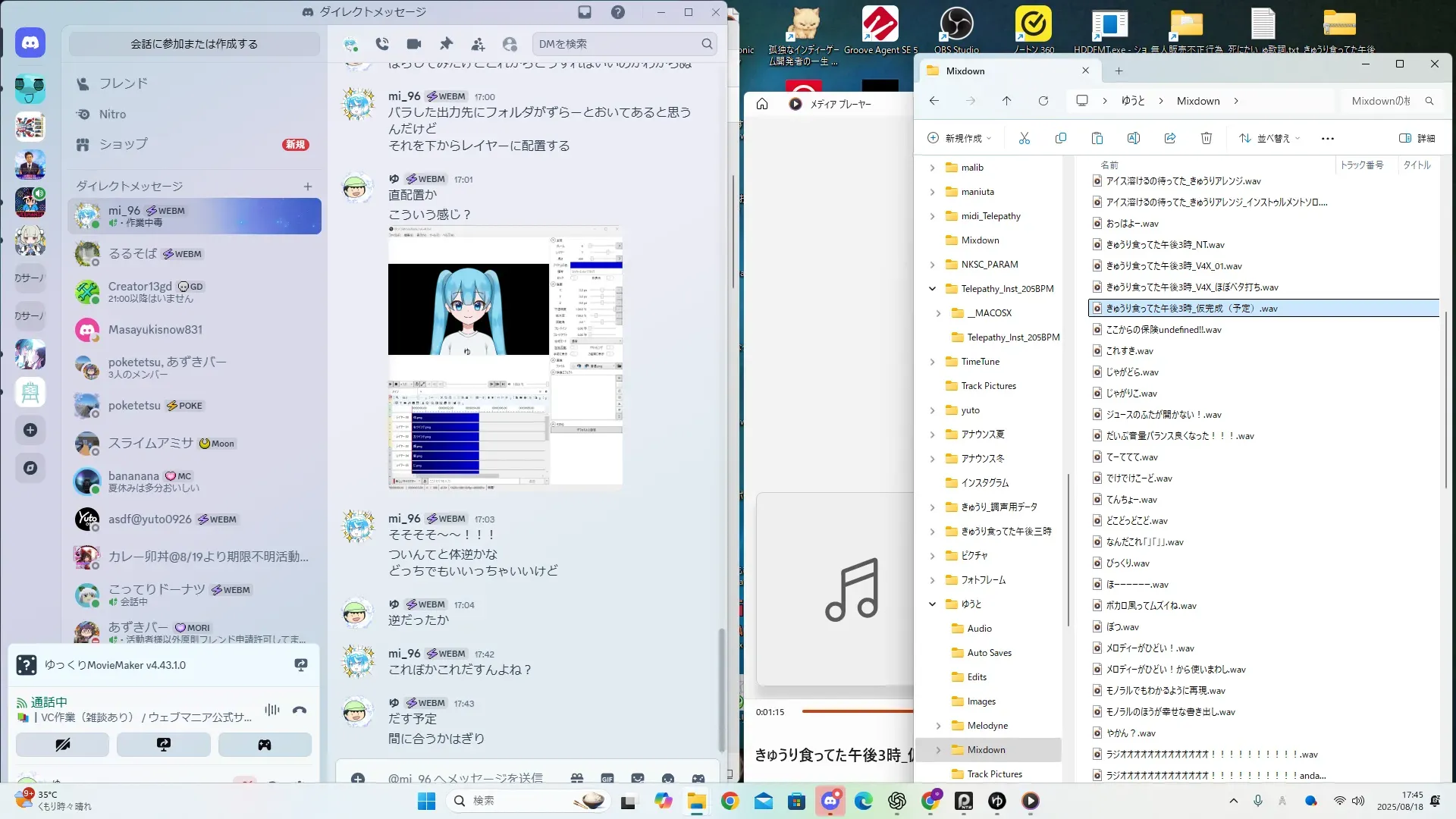
Task: Expand the TimeTune folder in the tree
Action: click(x=933, y=362)
